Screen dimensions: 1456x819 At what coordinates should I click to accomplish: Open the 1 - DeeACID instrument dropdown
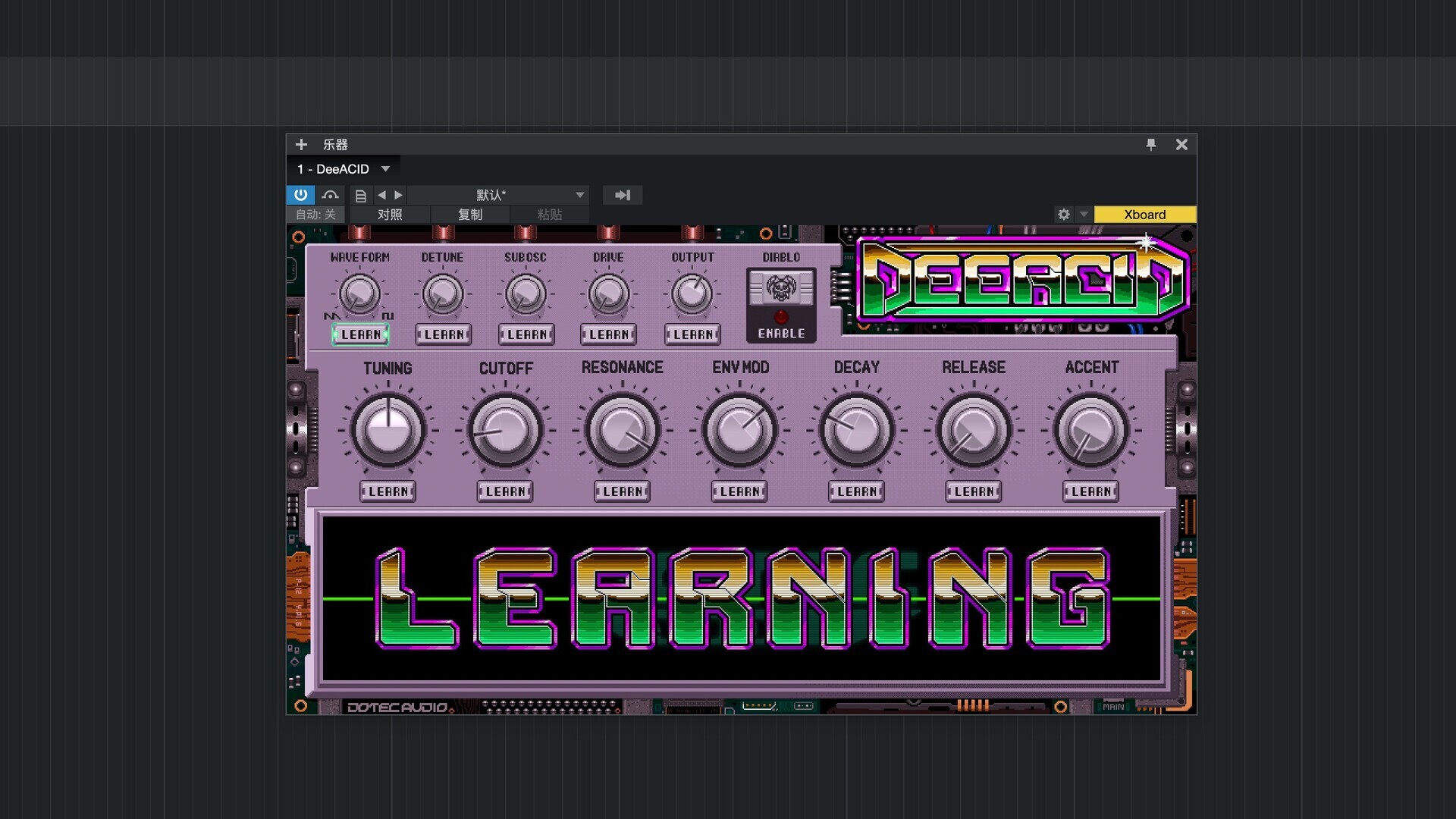[344, 168]
